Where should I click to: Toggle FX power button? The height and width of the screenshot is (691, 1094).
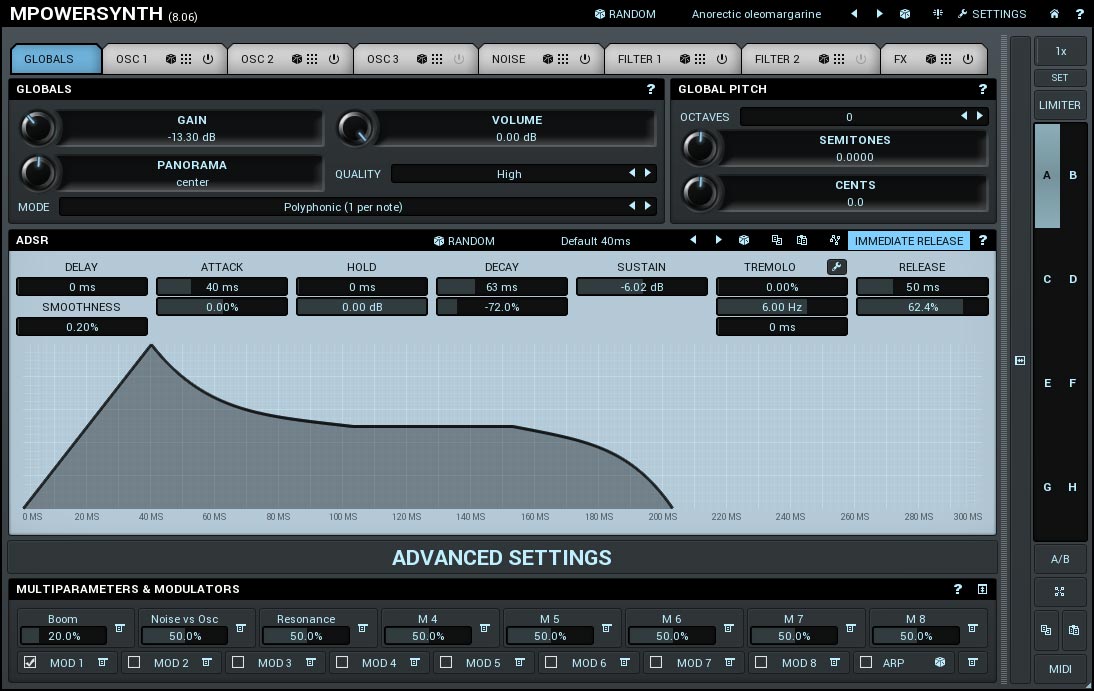968,59
